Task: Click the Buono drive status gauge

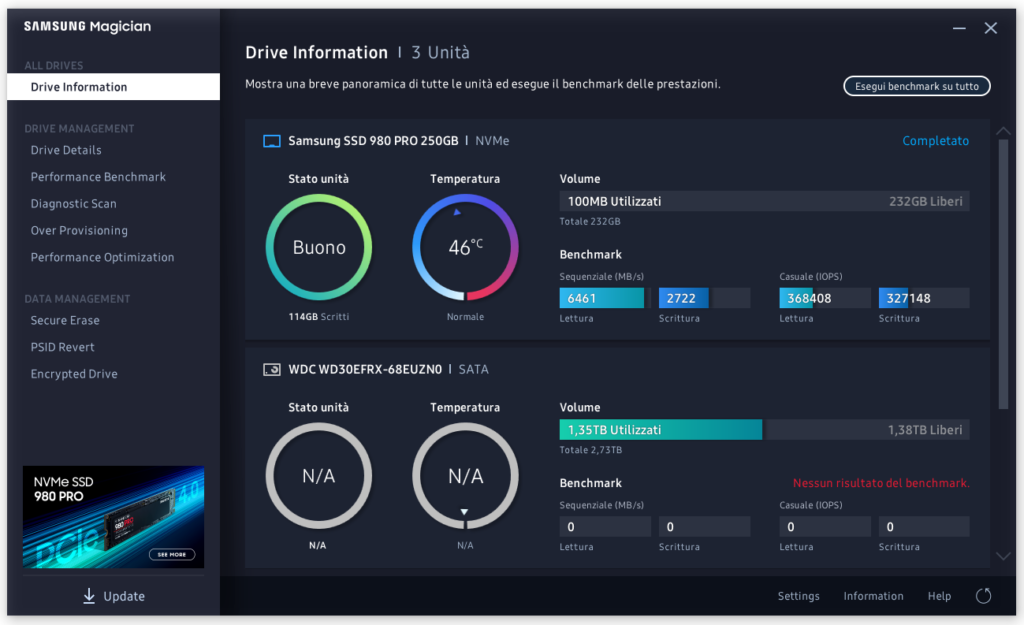Action: [319, 248]
